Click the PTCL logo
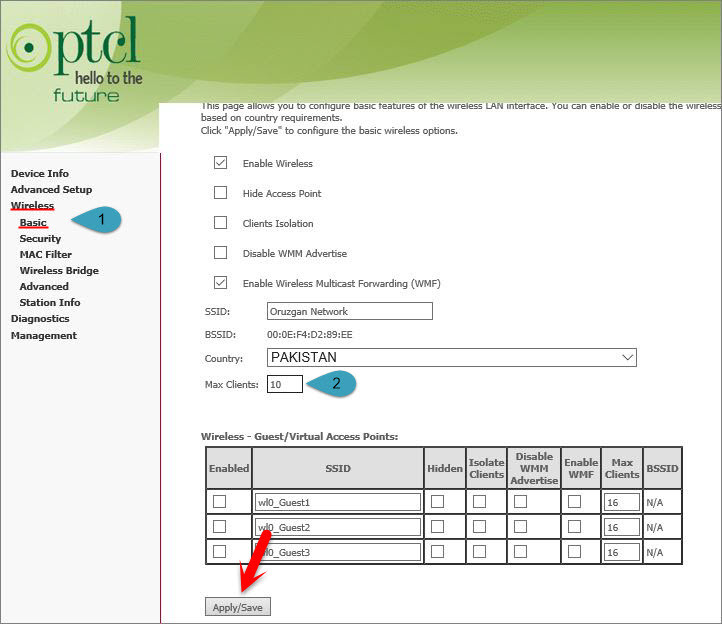The width and height of the screenshot is (722, 624). [75, 59]
